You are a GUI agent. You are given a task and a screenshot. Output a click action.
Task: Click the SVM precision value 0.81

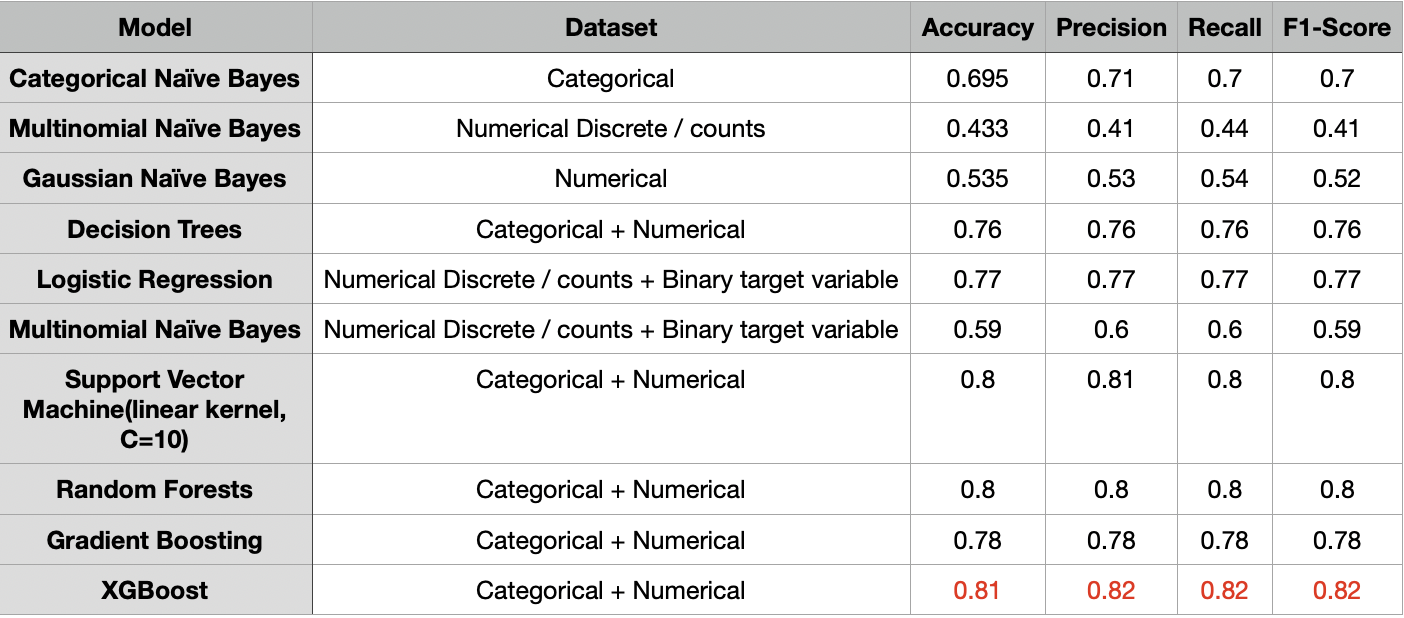pyautogui.click(x=1111, y=380)
